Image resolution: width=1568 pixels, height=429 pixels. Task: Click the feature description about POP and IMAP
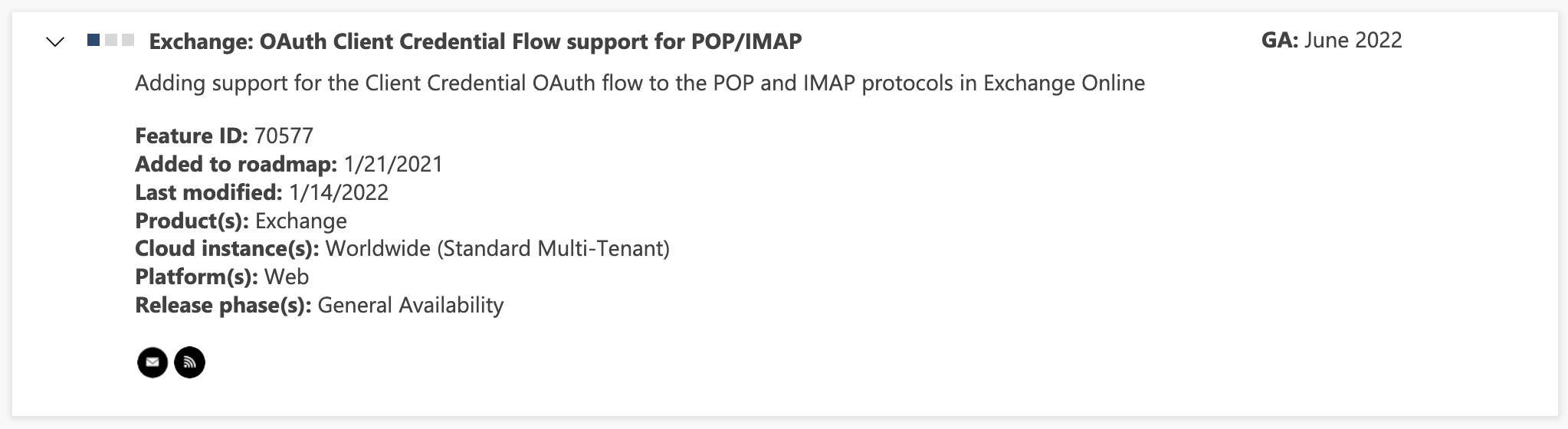pyautogui.click(x=639, y=83)
